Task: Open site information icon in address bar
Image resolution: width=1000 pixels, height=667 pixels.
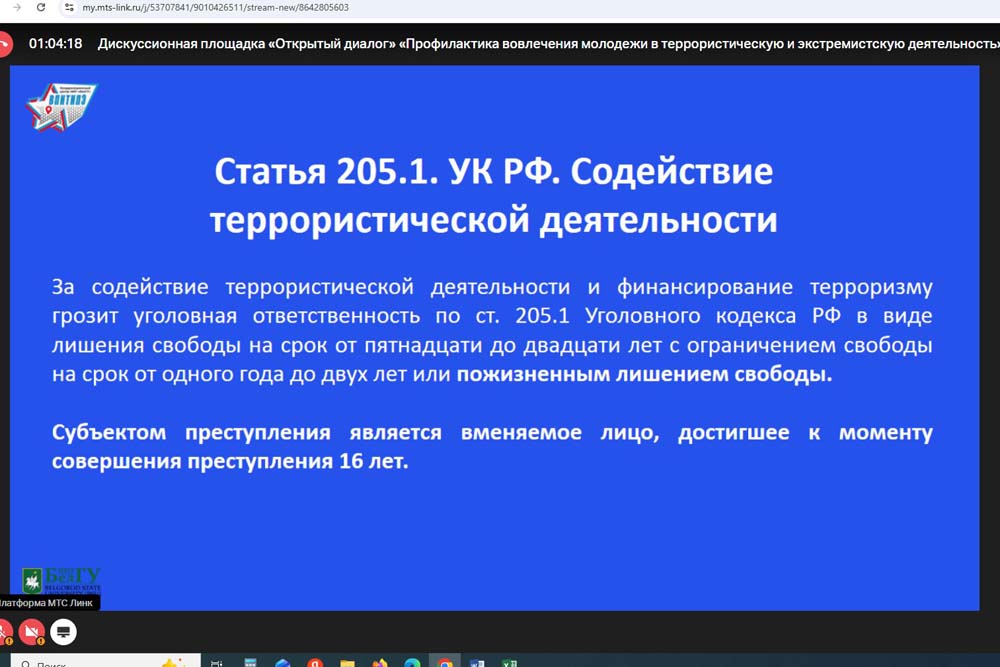Action: tap(69, 7)
